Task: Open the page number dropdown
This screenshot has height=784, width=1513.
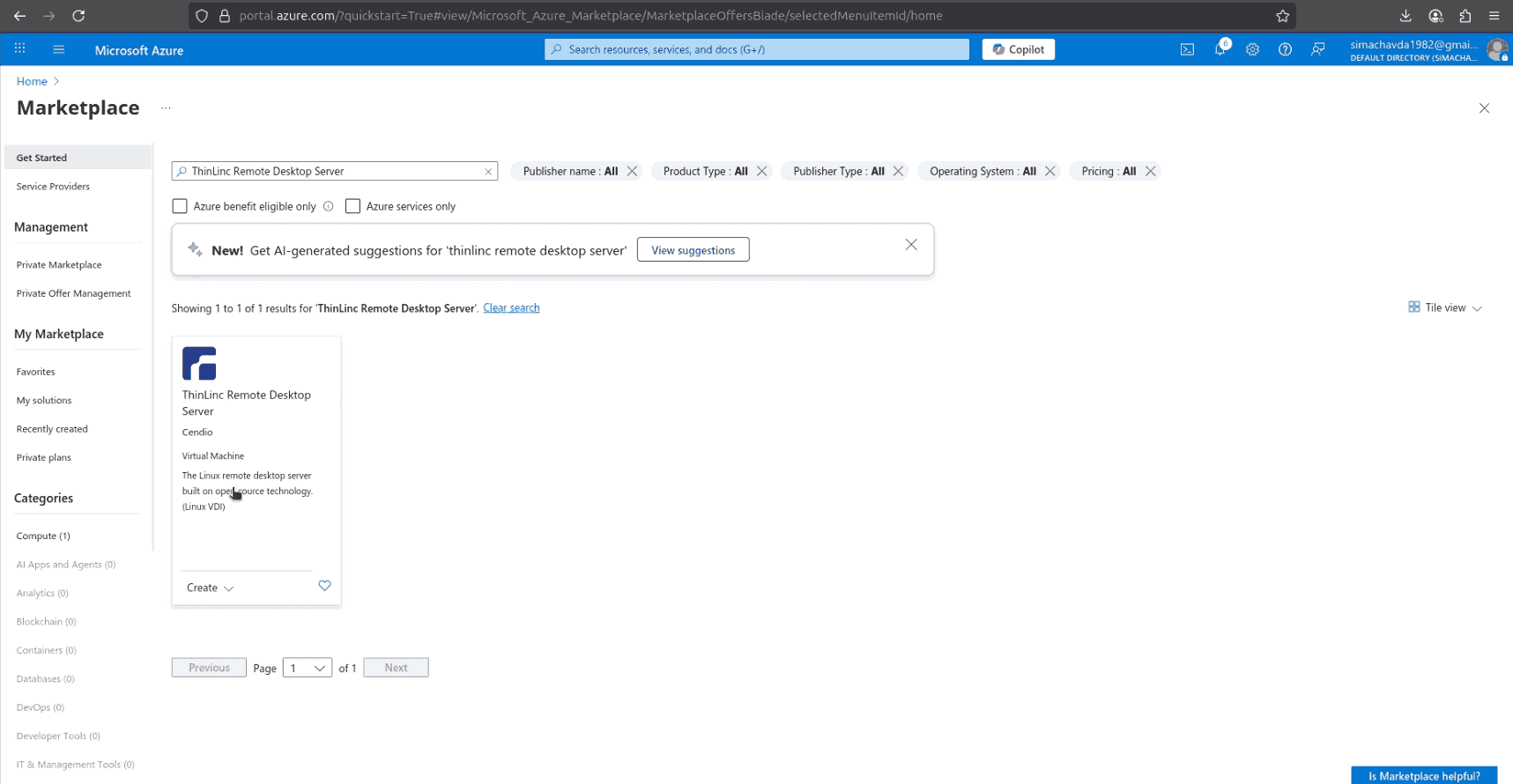Action: coord(307,668)
